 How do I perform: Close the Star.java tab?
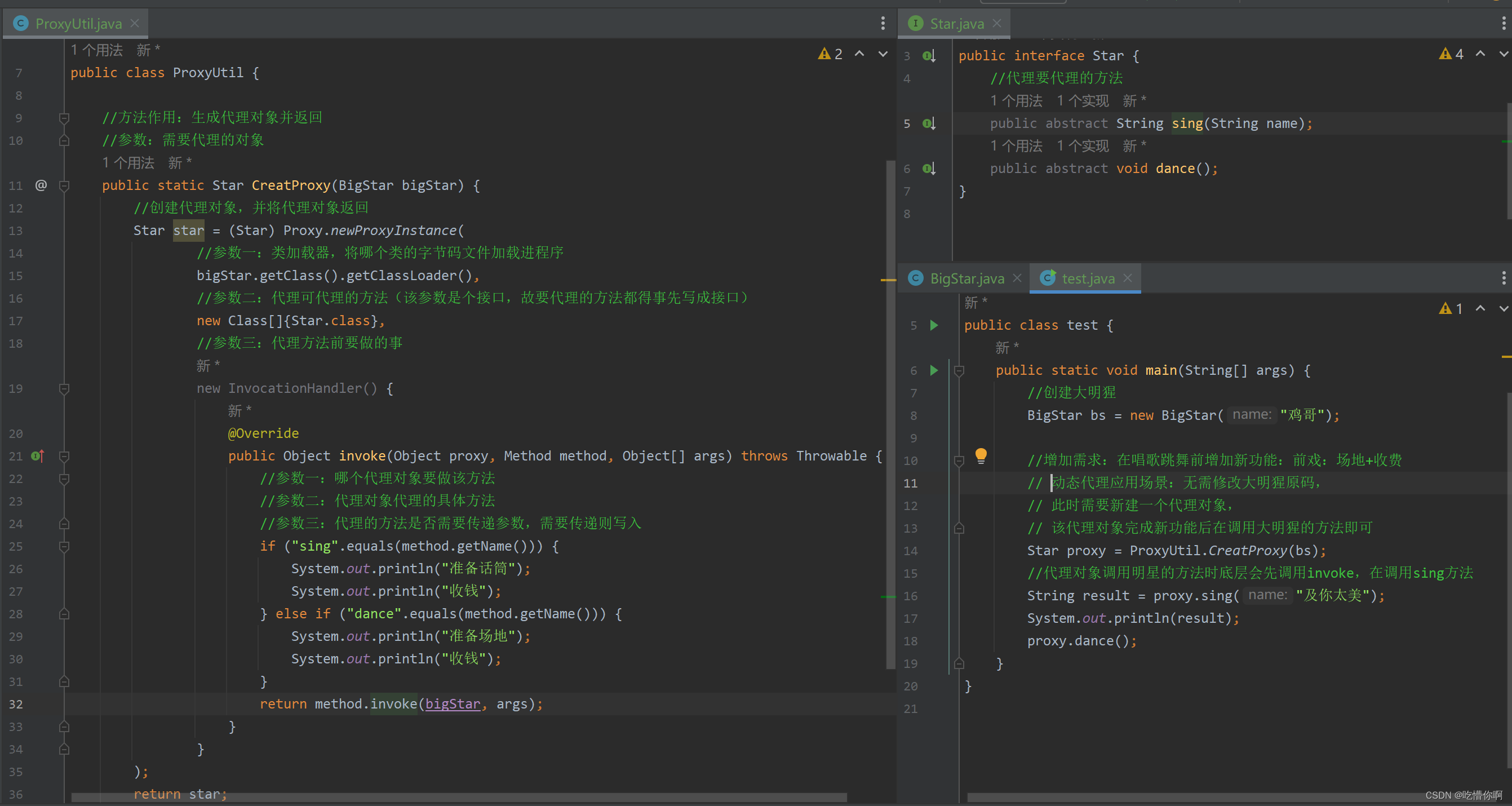tap(997, 23)
